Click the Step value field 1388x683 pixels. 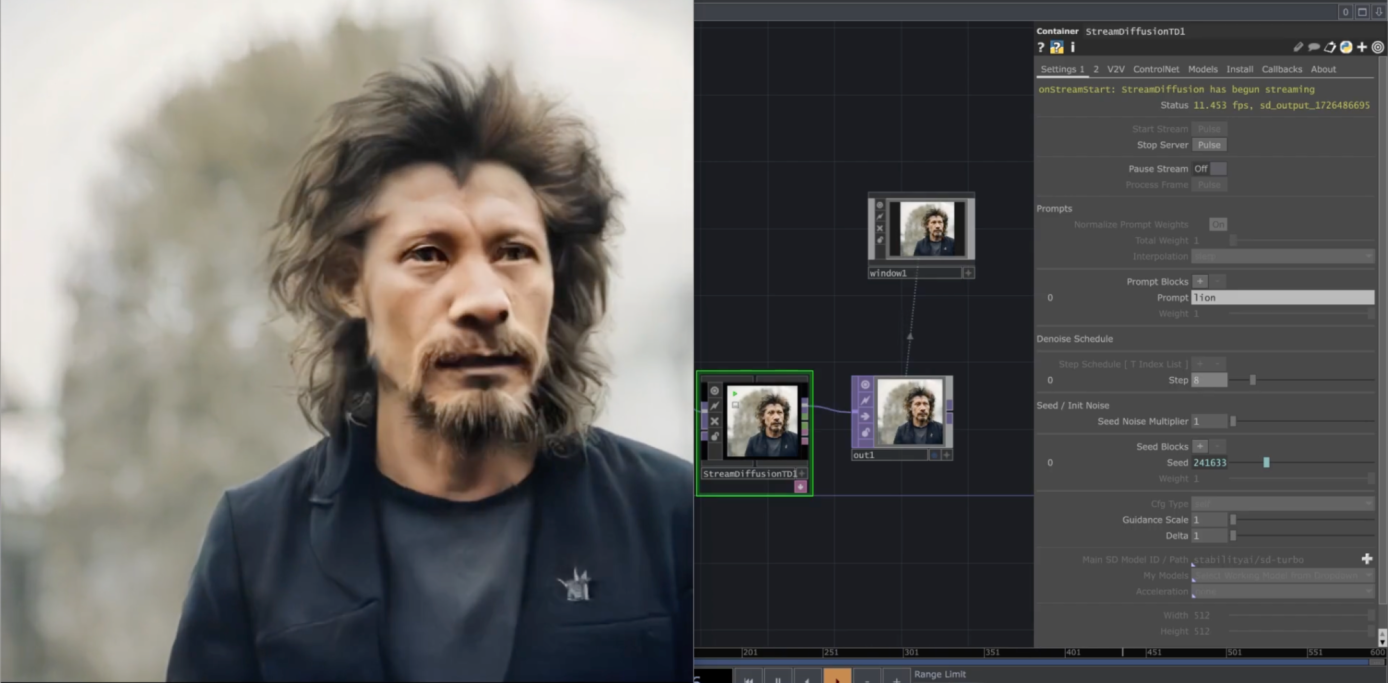pyautogui.click(x=1209, y=380)
